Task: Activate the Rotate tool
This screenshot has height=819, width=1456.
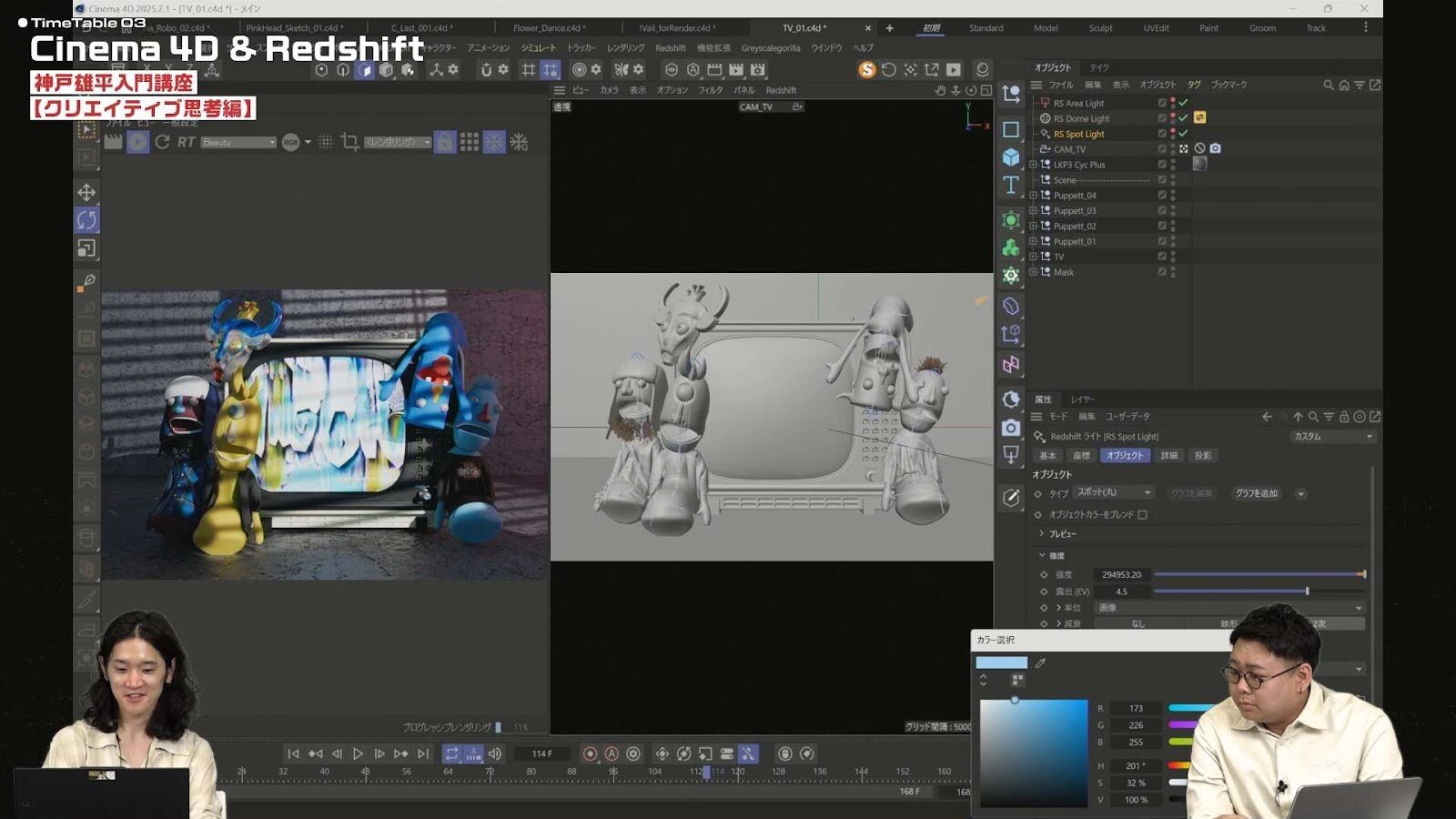Action: coord(86,220)
